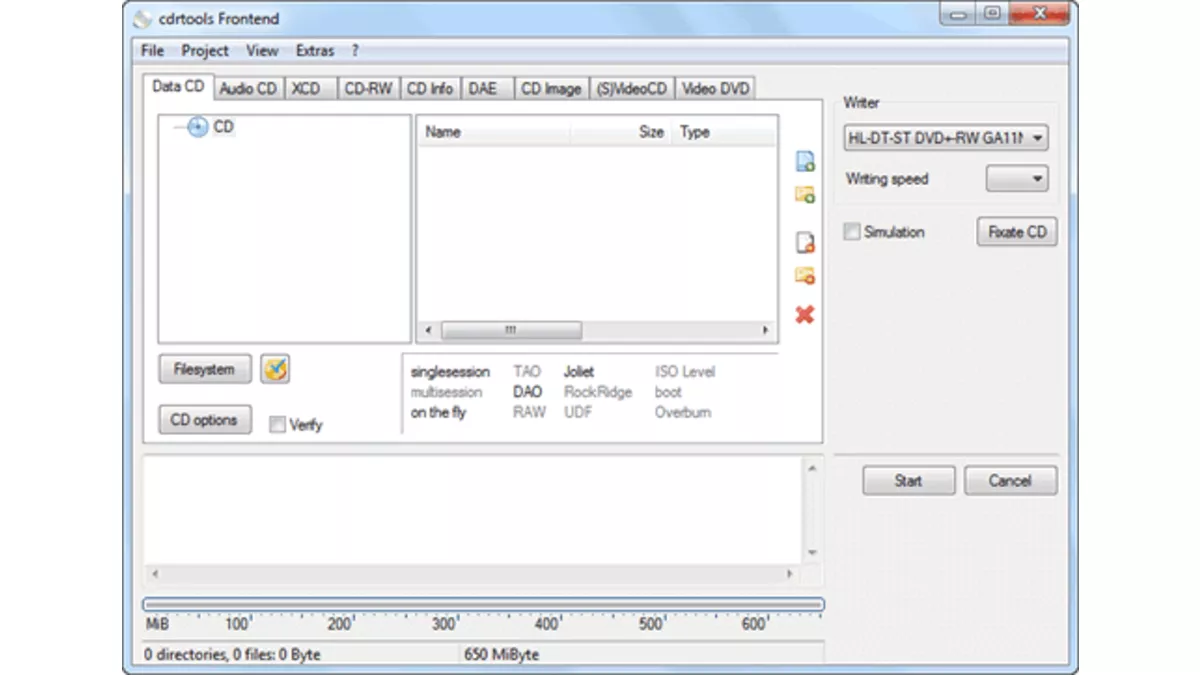Click the remove folder icon
1200x675 pixels.
click(x=805, y=276)
